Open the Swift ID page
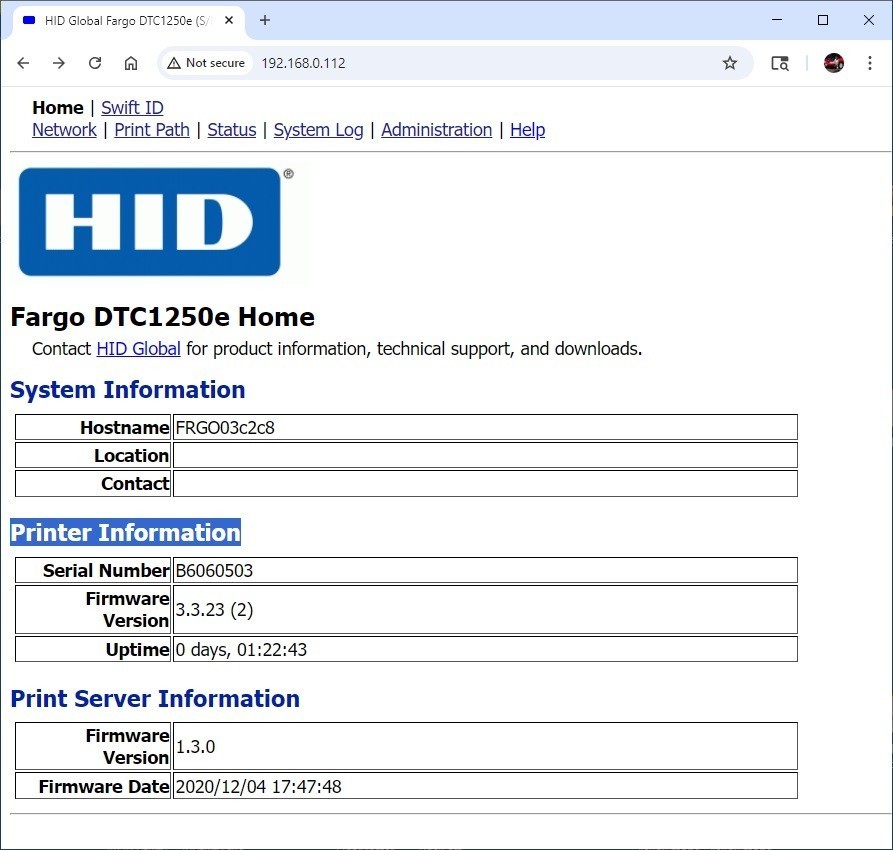 132,108
